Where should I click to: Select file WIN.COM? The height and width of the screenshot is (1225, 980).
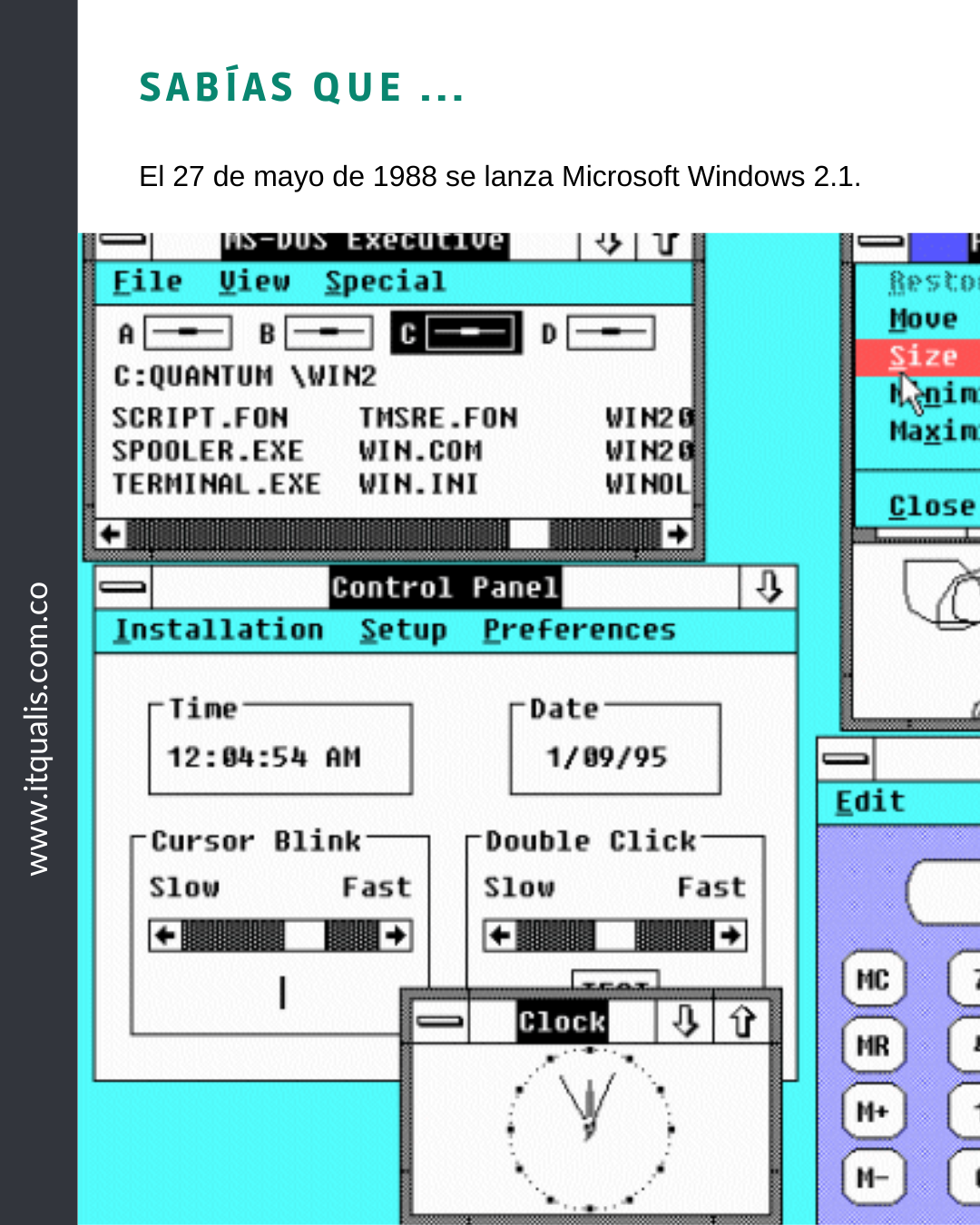[x=421, y=451]
